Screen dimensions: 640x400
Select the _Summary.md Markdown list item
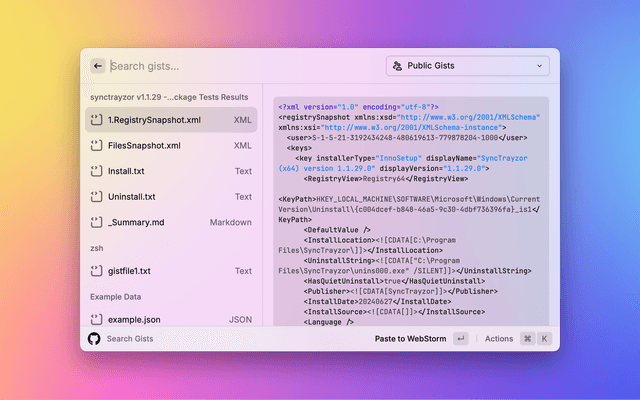point(170,222)
